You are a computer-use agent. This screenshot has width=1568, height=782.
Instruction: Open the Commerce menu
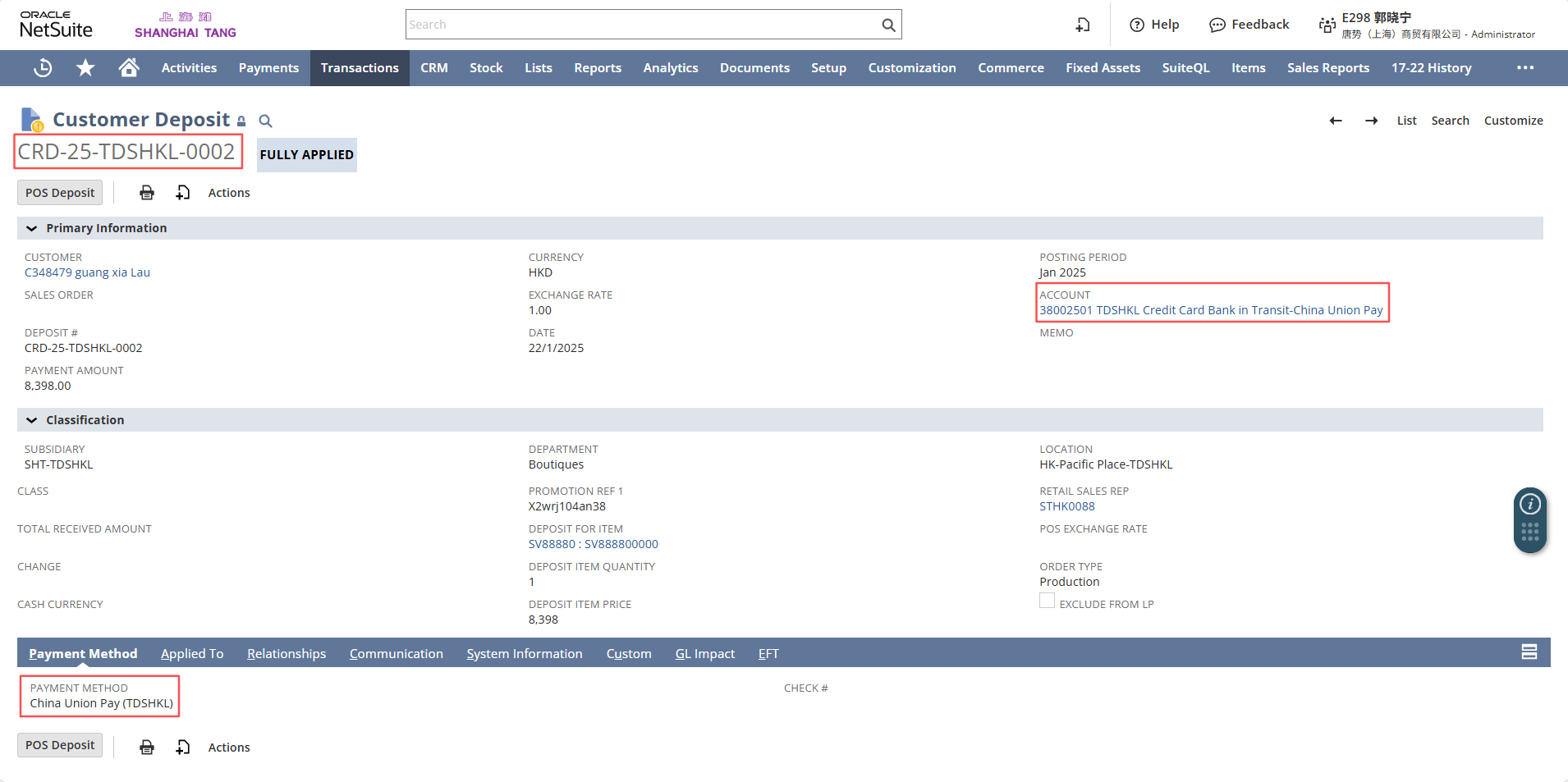[1011, 68]
